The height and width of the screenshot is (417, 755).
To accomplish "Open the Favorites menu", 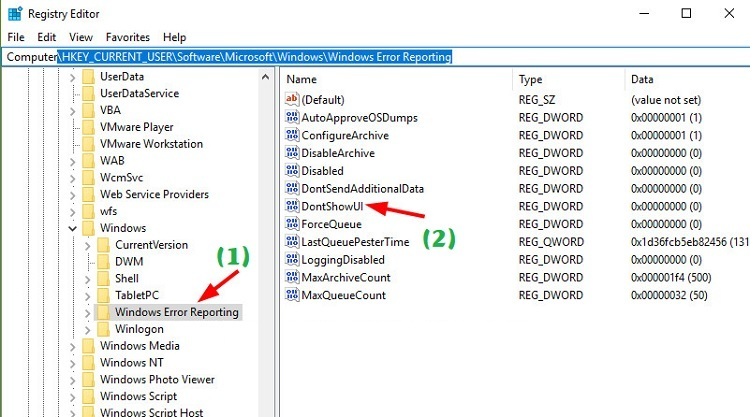I will click(x=128, y=37).
